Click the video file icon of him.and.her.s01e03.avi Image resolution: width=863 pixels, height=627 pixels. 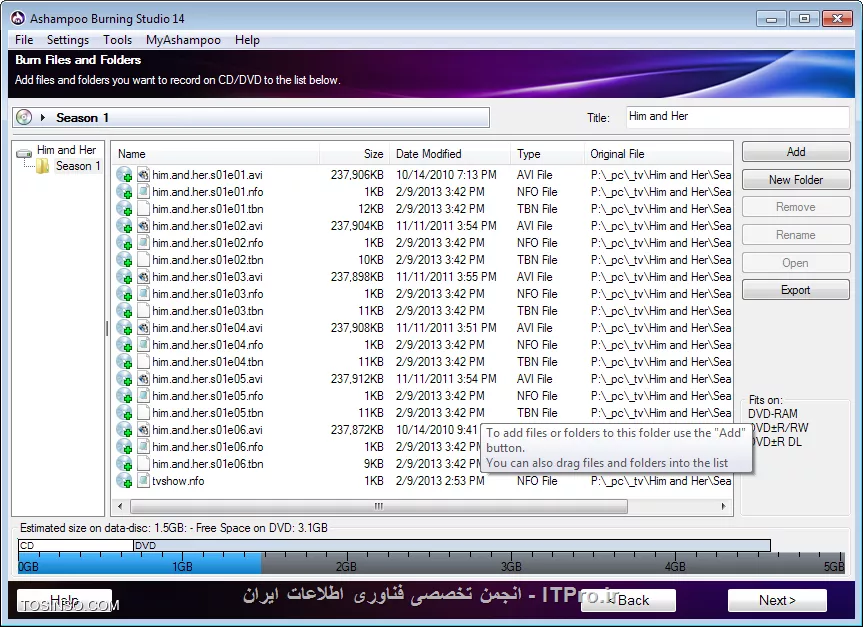point(143,277)
